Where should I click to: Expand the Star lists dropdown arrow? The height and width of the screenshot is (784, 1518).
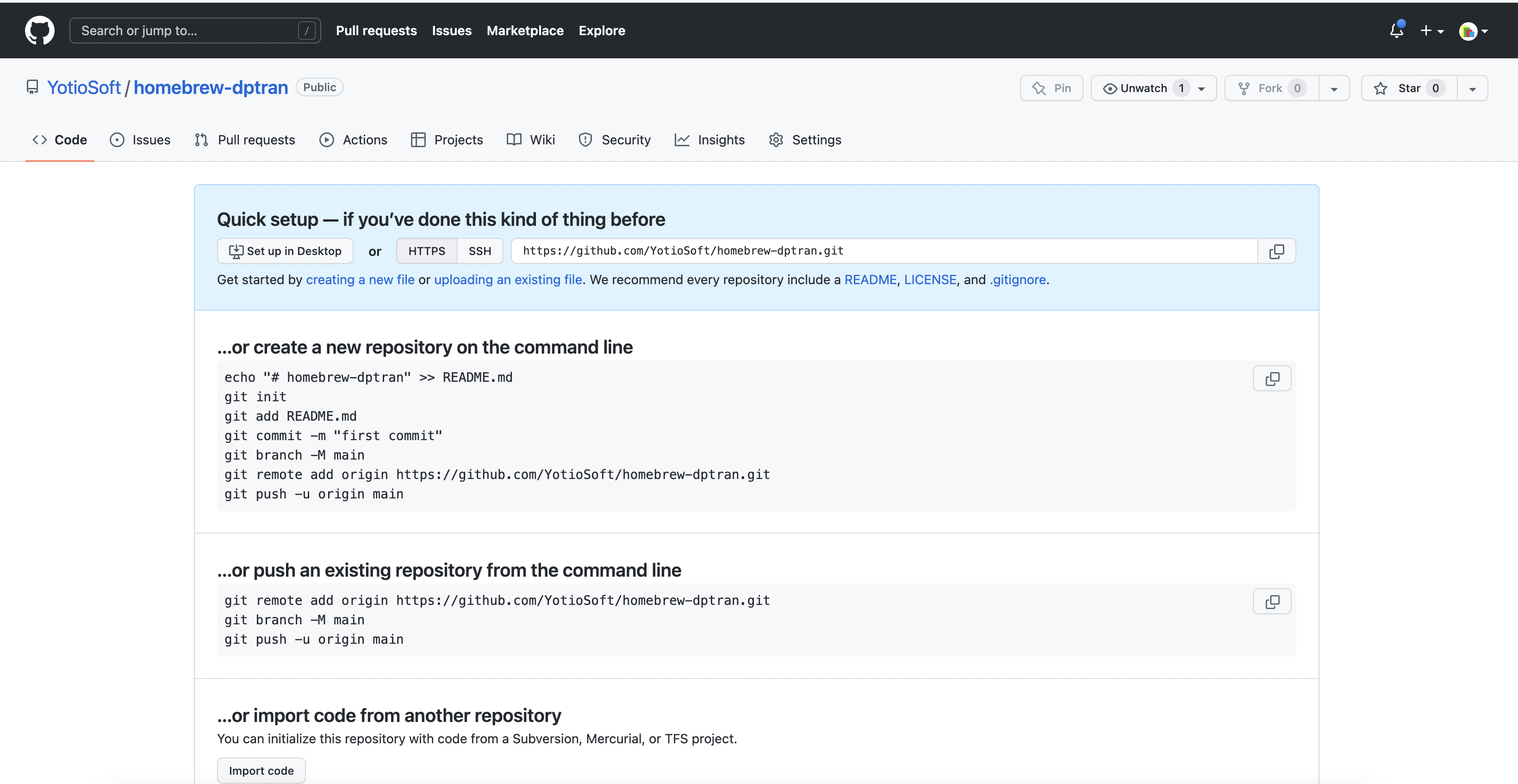tap(1472, 88)
